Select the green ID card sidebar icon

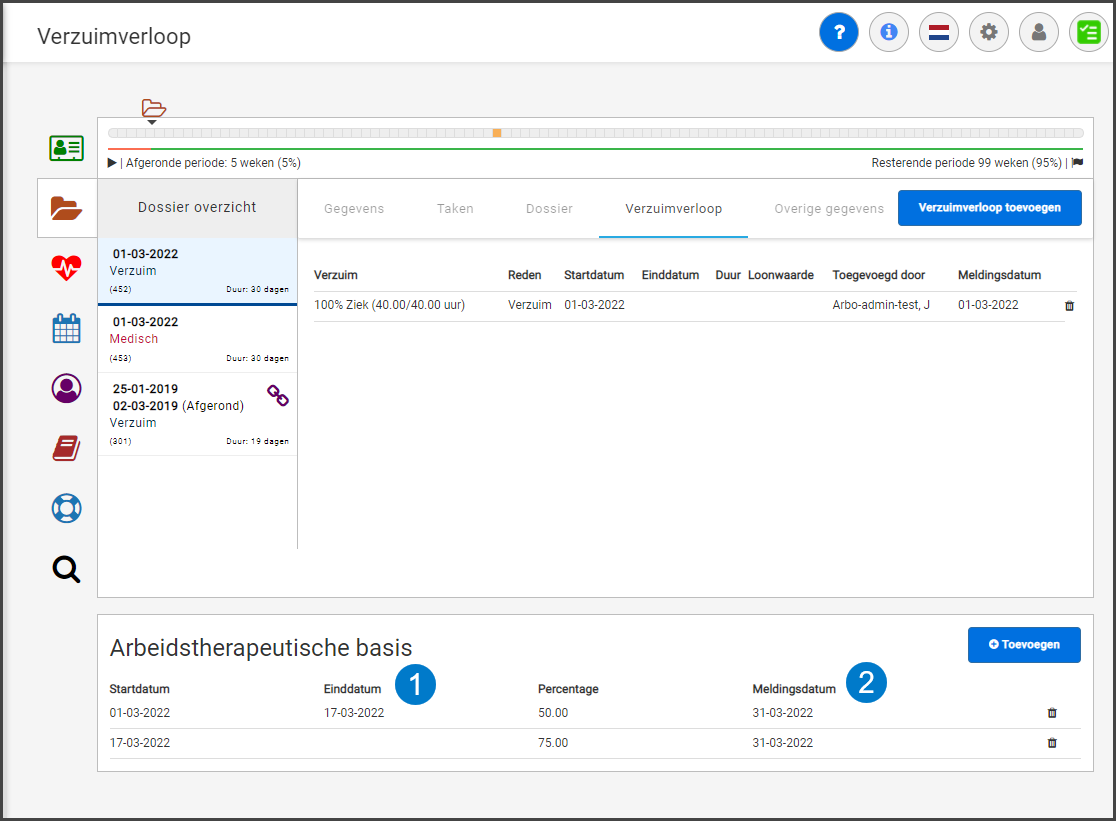67,148
